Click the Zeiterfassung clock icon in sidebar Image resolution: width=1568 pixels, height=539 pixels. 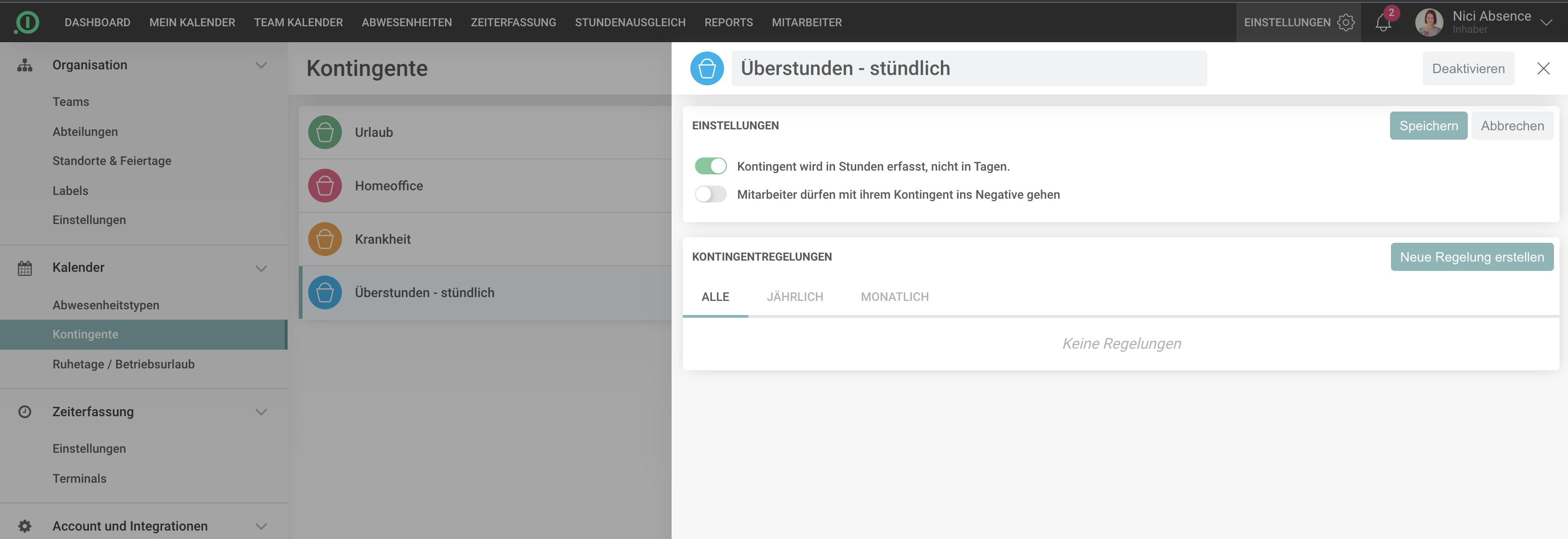(x=24, y=412)
